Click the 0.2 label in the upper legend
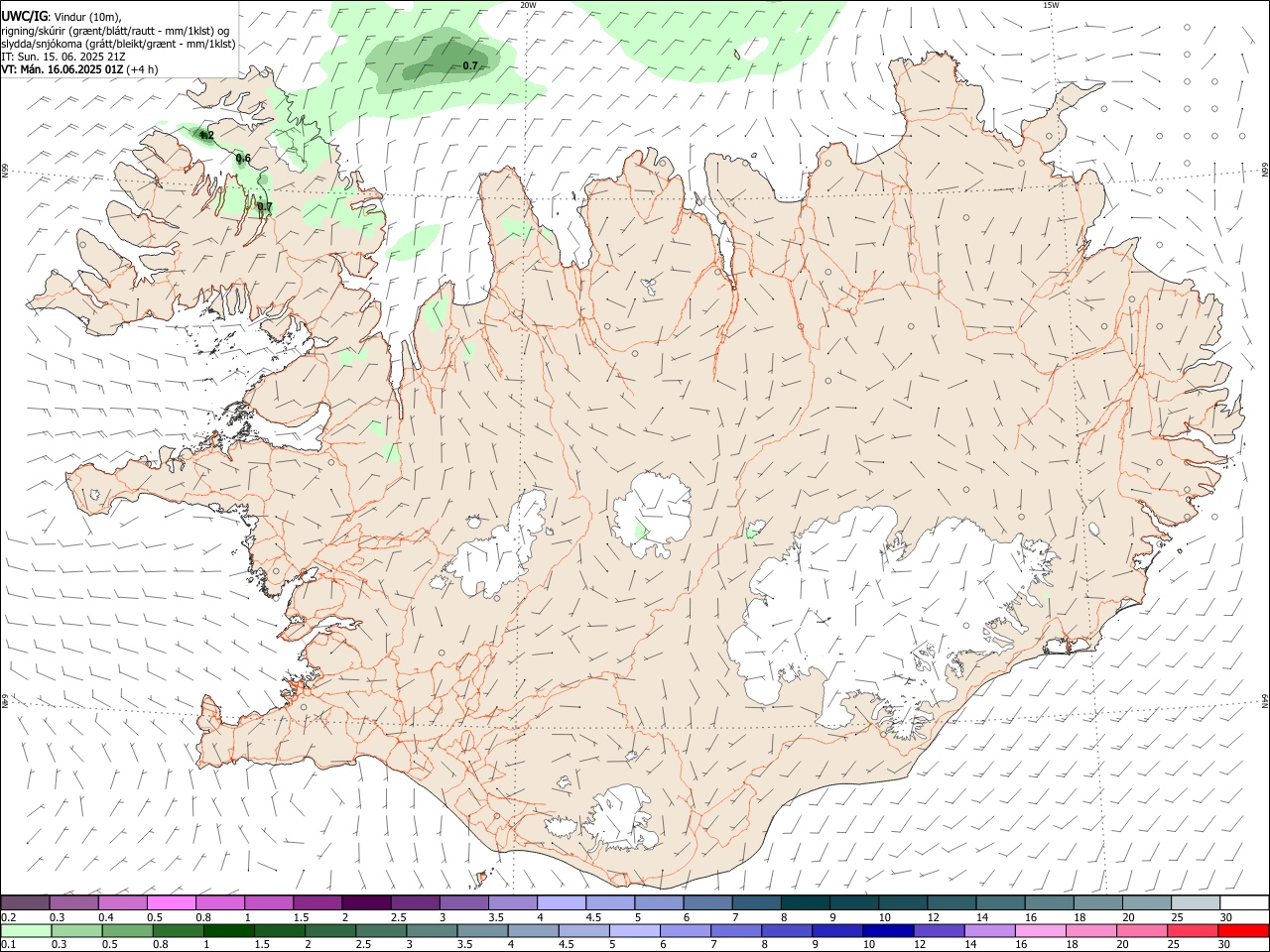This screenshot has width=1270, height=952. tap(8, 917)
